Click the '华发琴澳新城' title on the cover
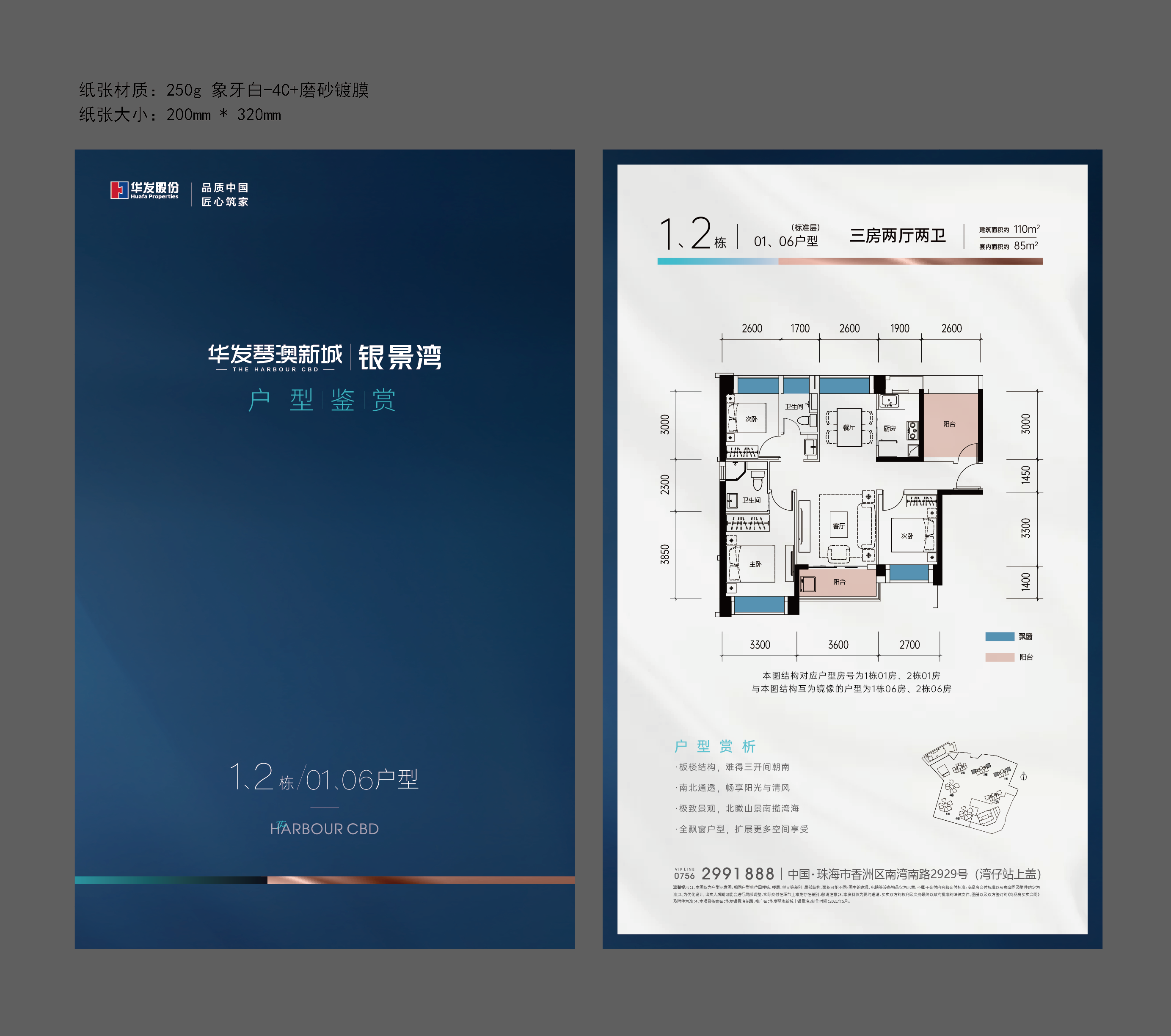The height and width of the screenshot is (1036, 1171). click(276, 354)
